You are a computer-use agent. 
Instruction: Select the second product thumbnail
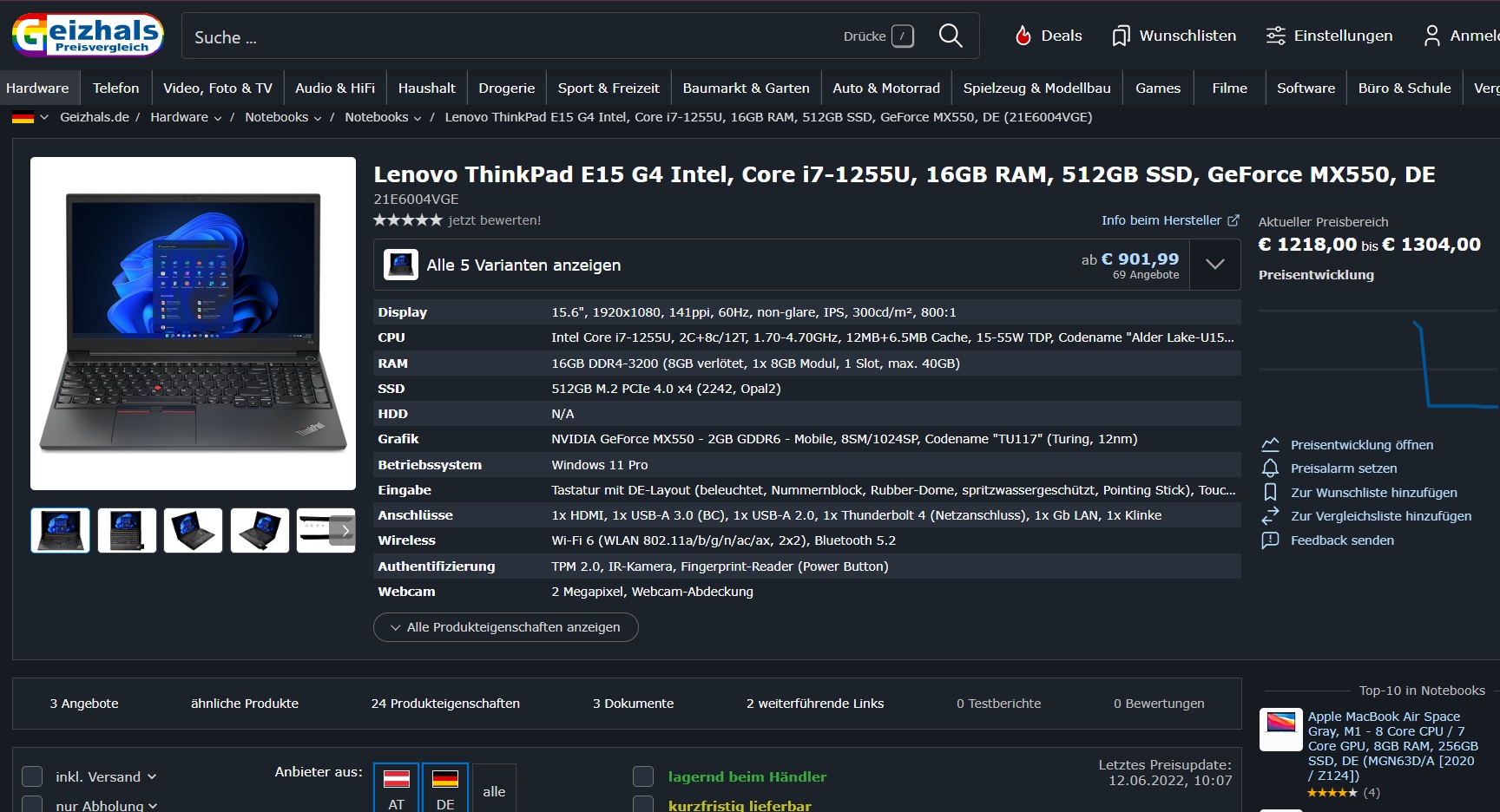pos(127,530)
